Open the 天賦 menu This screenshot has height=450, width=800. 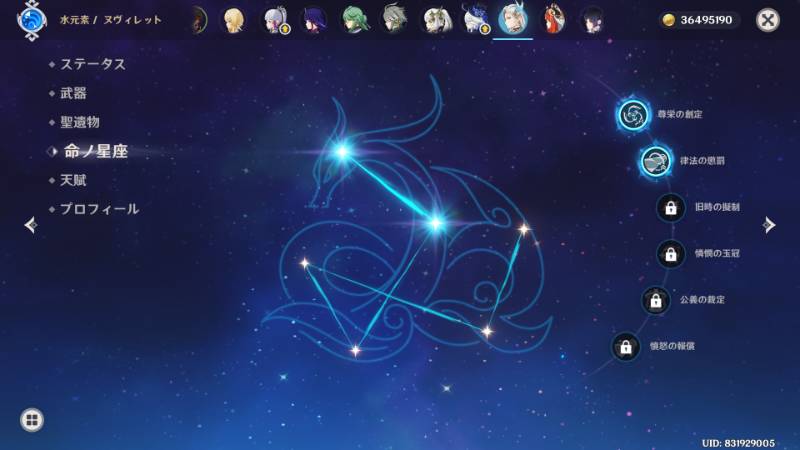click(x=73, y=180)
